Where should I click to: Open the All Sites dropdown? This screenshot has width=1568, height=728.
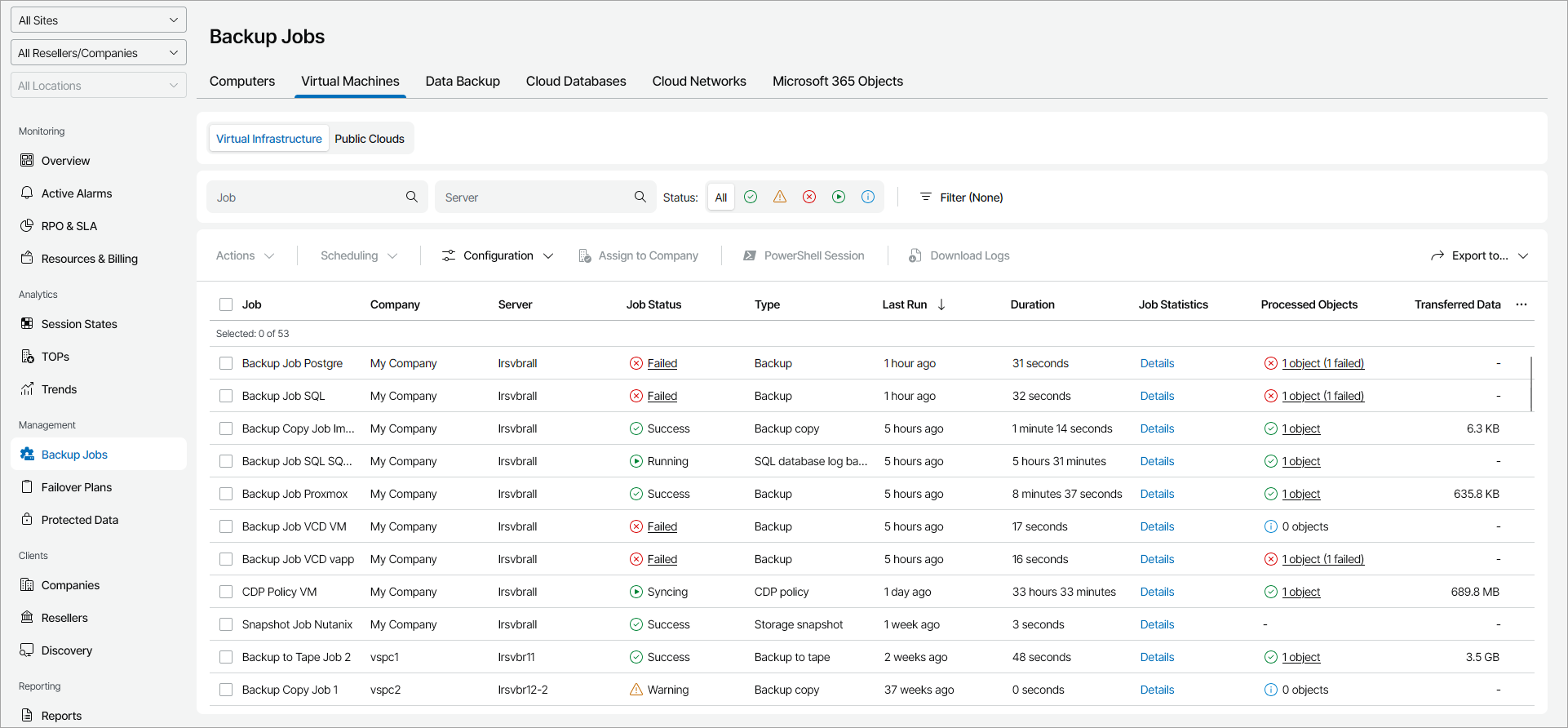pos(99,20)
